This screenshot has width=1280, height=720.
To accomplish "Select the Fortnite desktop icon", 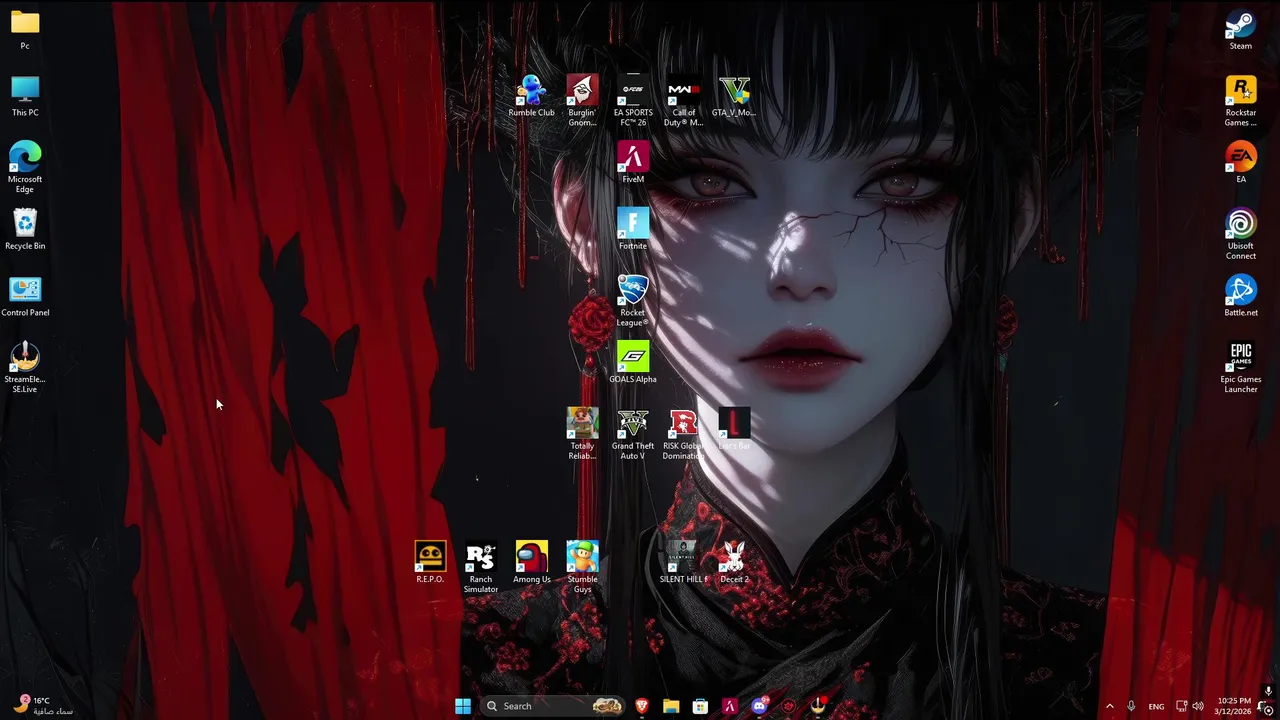I will [x=633, y=230].
